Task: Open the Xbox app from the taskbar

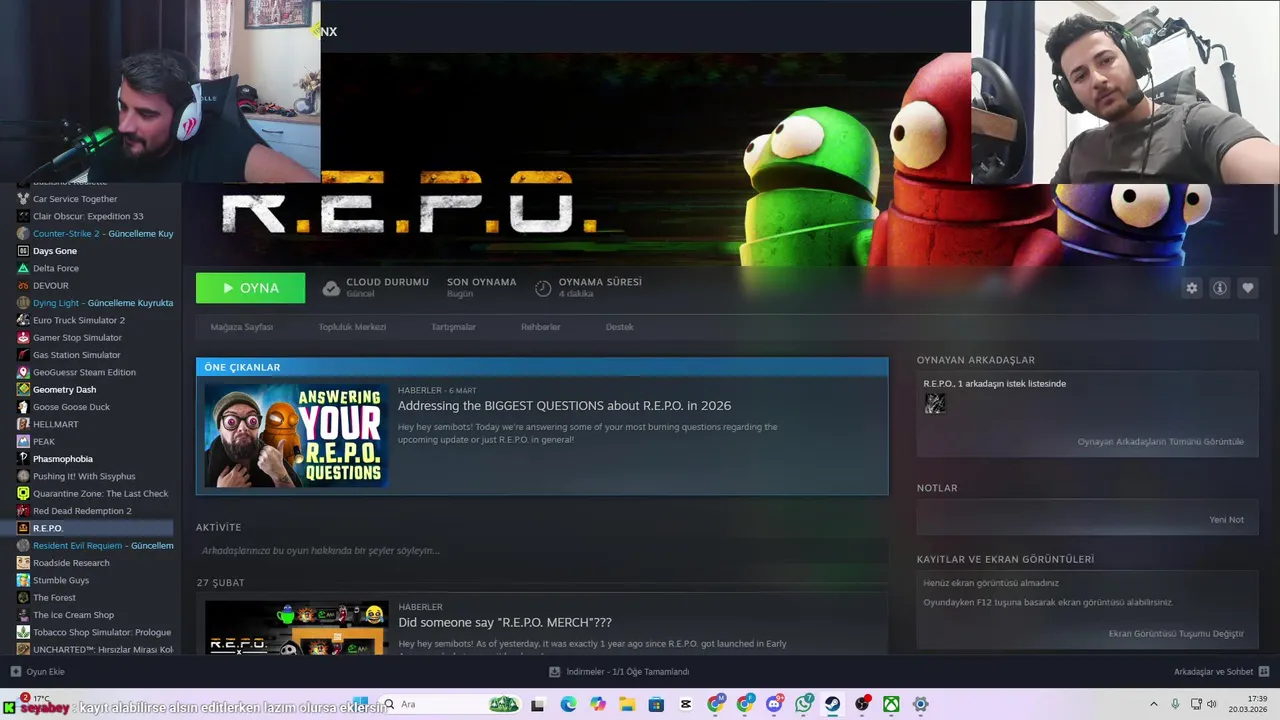Action: [x=891, y=704]
